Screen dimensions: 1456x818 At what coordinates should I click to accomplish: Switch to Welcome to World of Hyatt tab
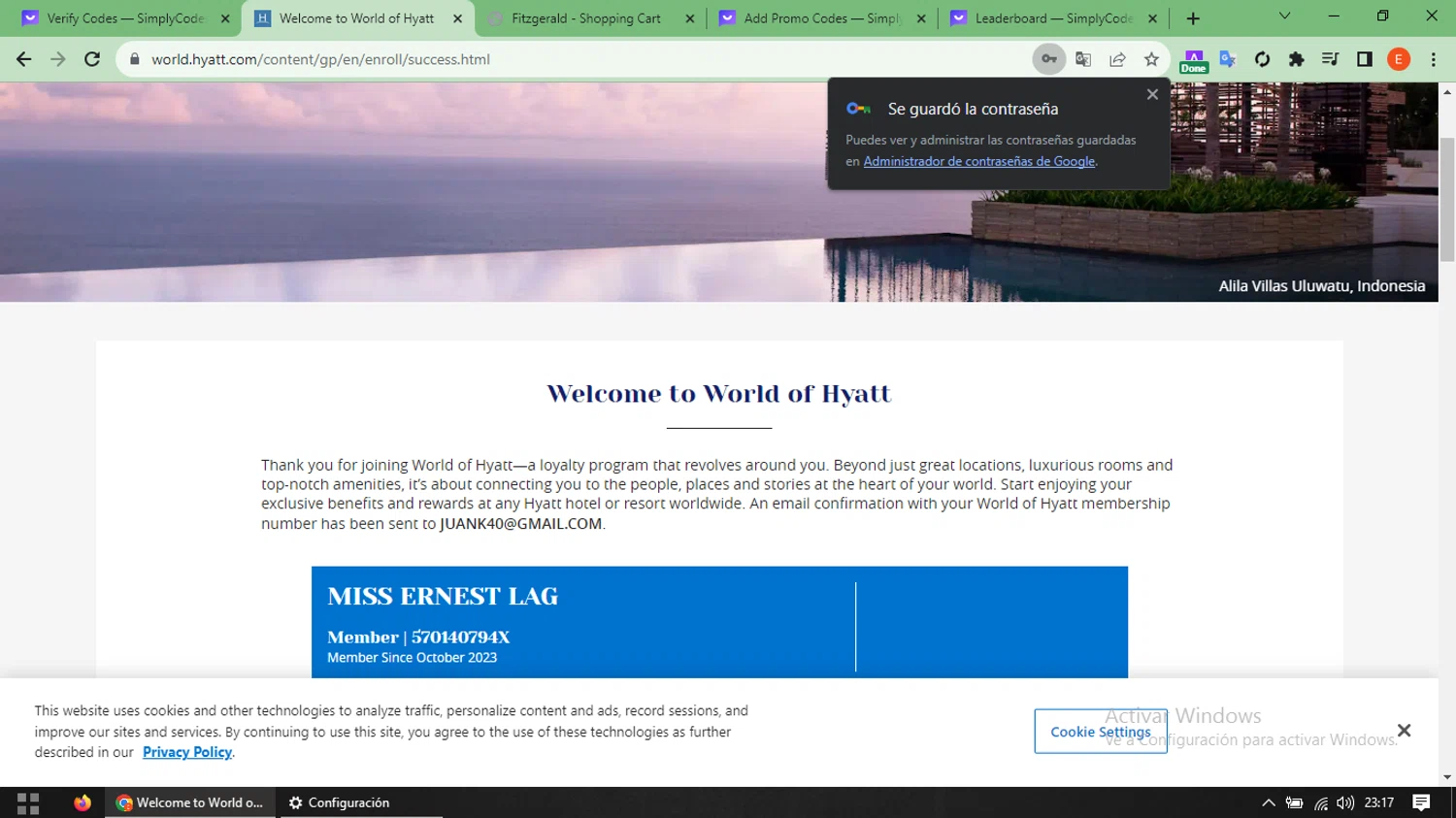point(357,18)
